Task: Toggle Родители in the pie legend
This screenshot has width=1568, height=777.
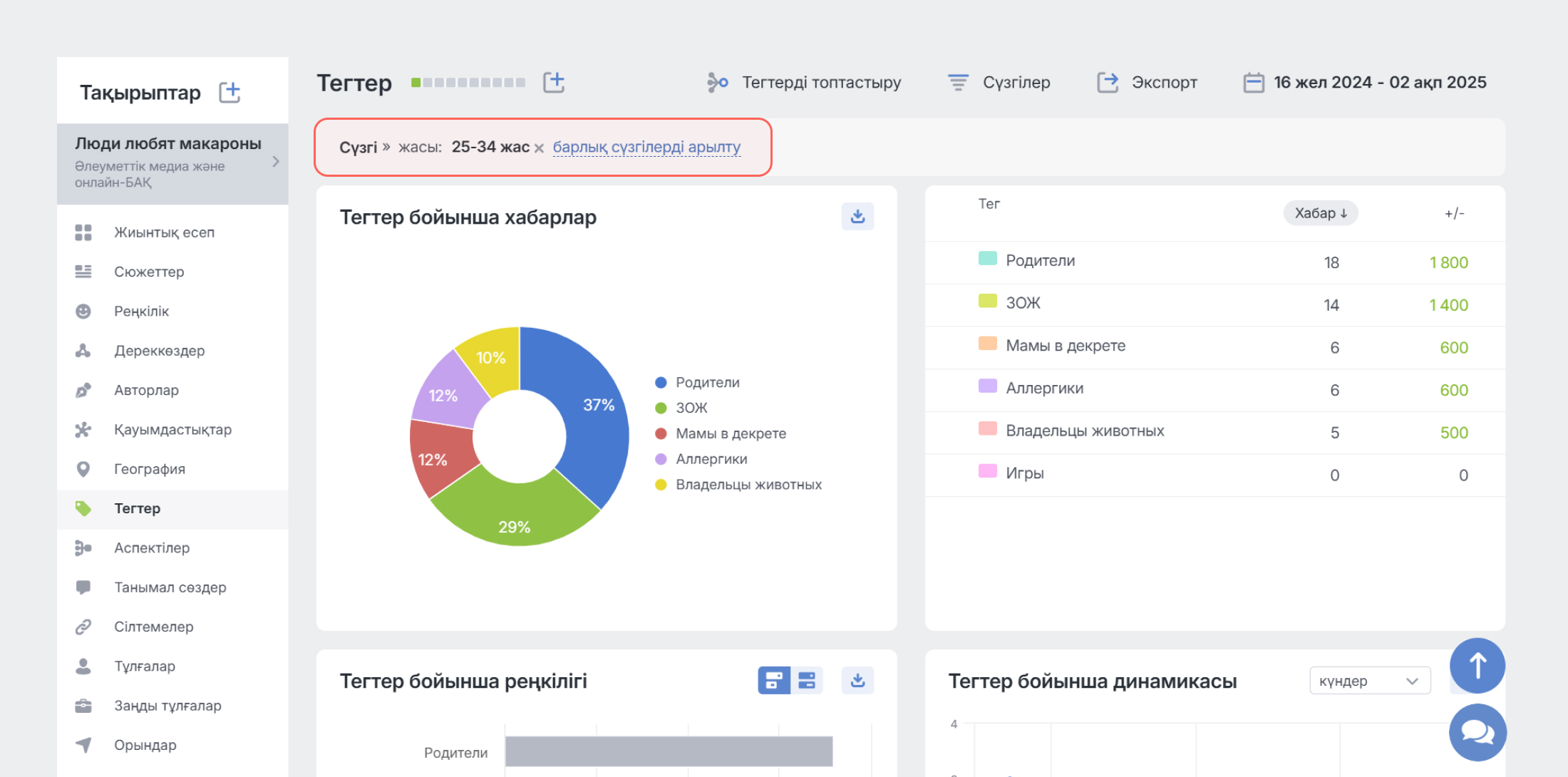Action: point(698,383)
